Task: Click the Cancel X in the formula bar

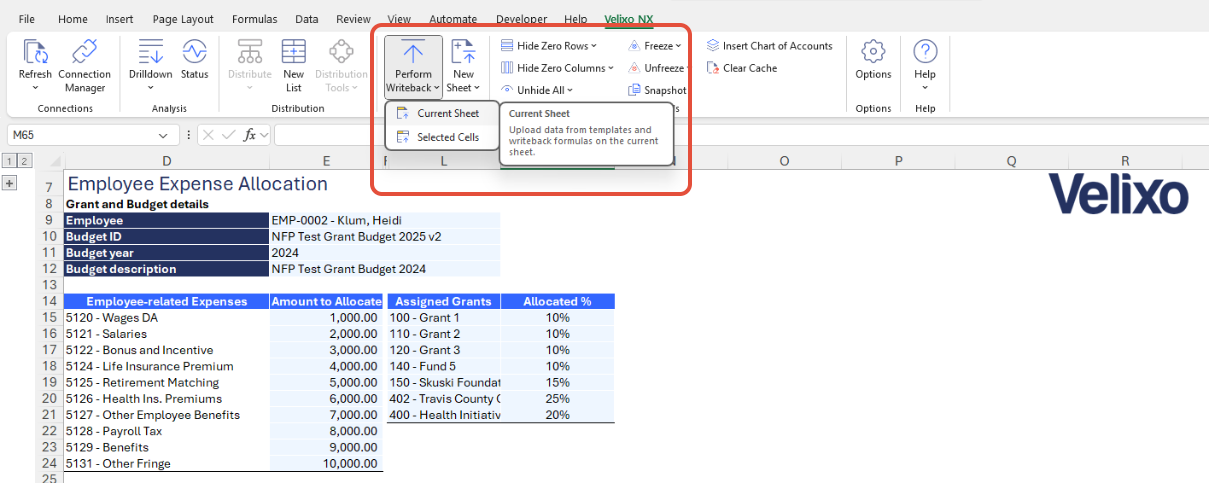Action: pyautogui.click(x=207, y=135)
